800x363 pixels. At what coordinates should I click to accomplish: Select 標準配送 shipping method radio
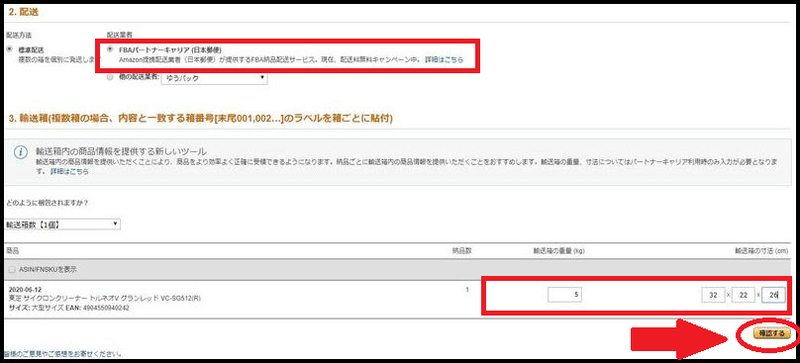coord(8,50)
